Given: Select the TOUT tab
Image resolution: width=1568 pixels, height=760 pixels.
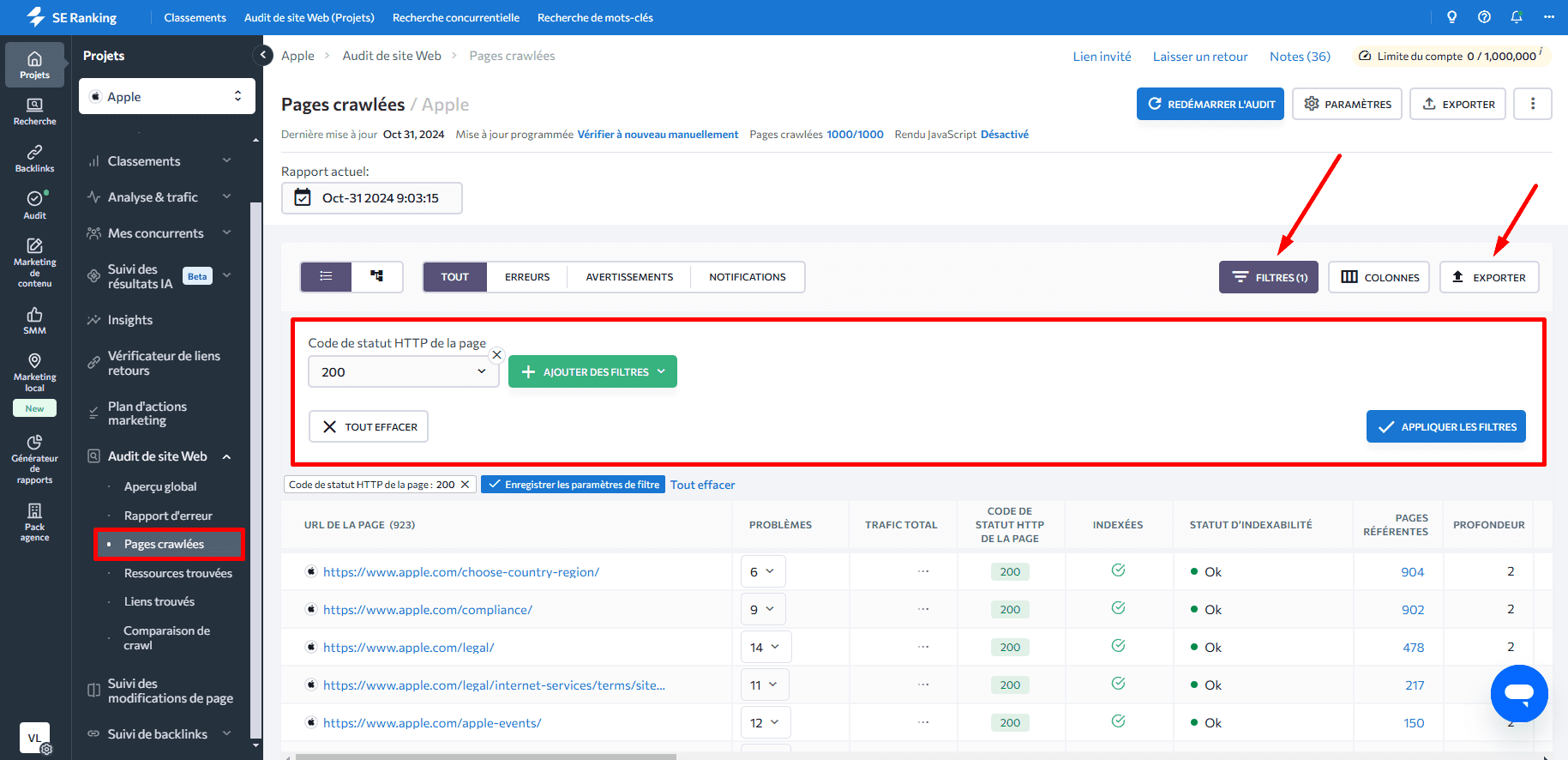Looking at the screenshot, I should pyautogui.click(x=455, y=277).
